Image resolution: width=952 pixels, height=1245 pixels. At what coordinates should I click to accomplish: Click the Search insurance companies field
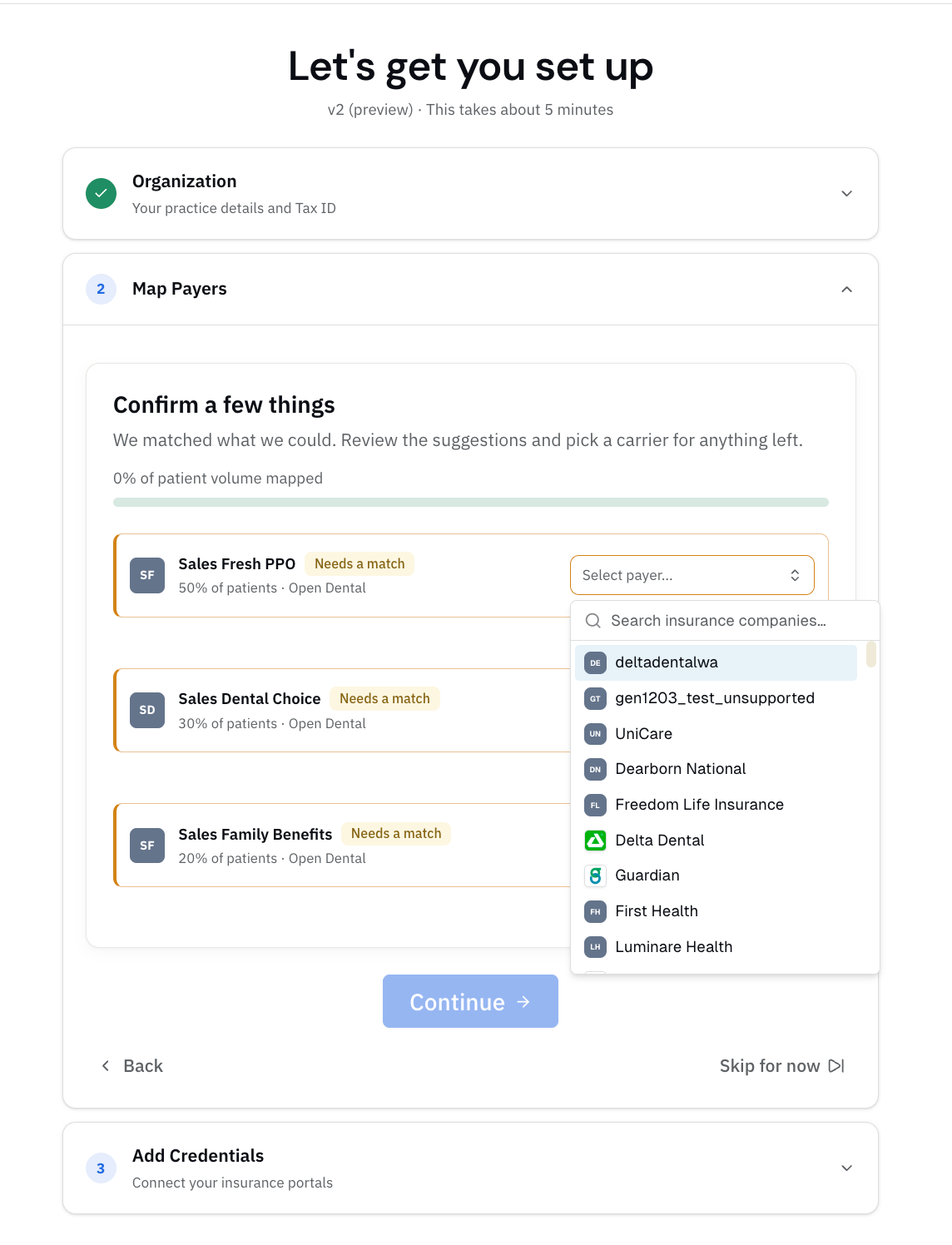pyautogui.click(x=725, y=621)
